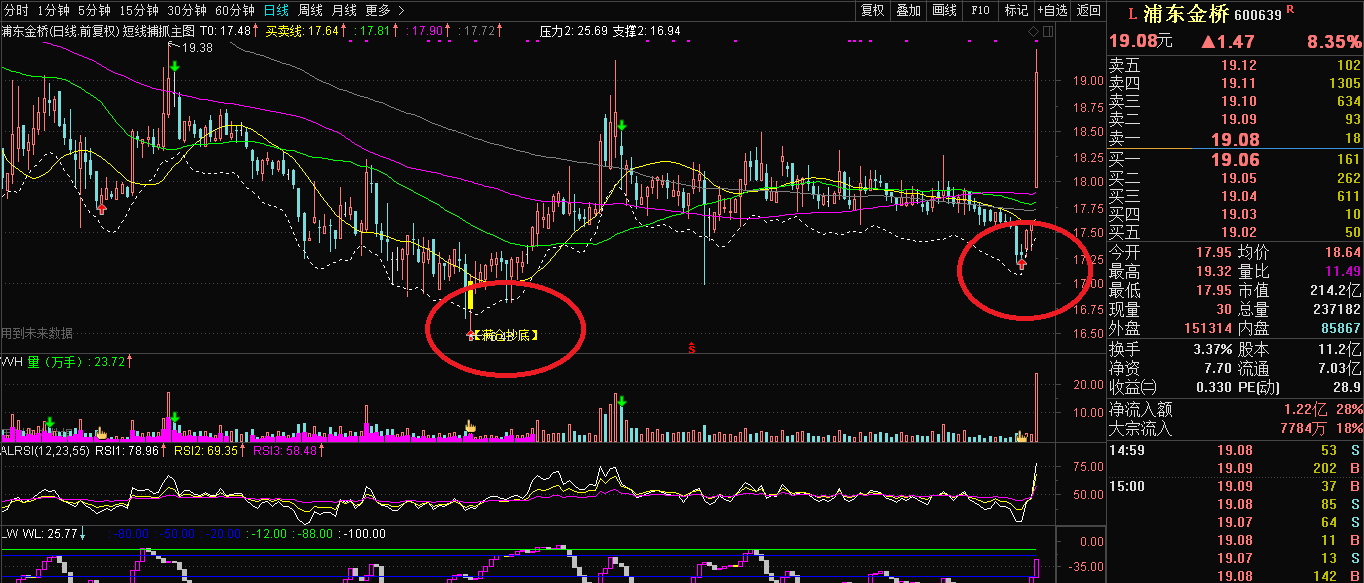Click leftmost green arrow in volume panel

(49, 423)
